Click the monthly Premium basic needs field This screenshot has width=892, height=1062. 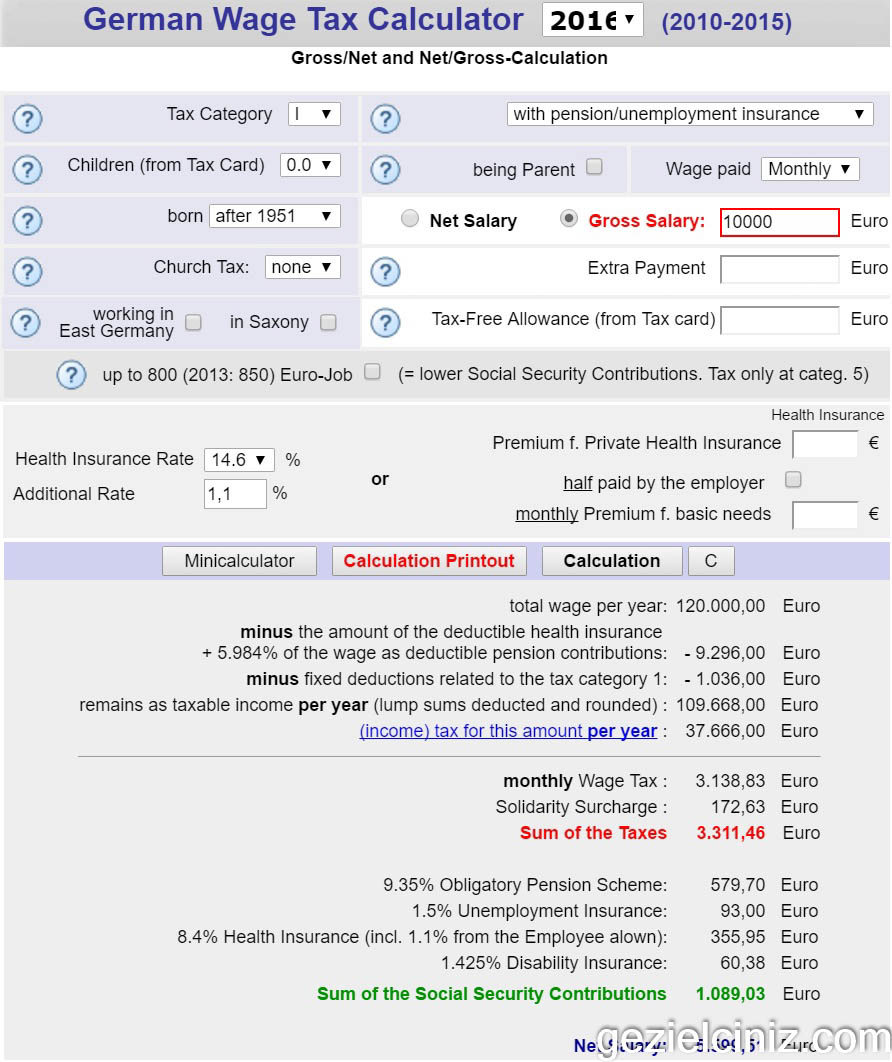[825, 515]
